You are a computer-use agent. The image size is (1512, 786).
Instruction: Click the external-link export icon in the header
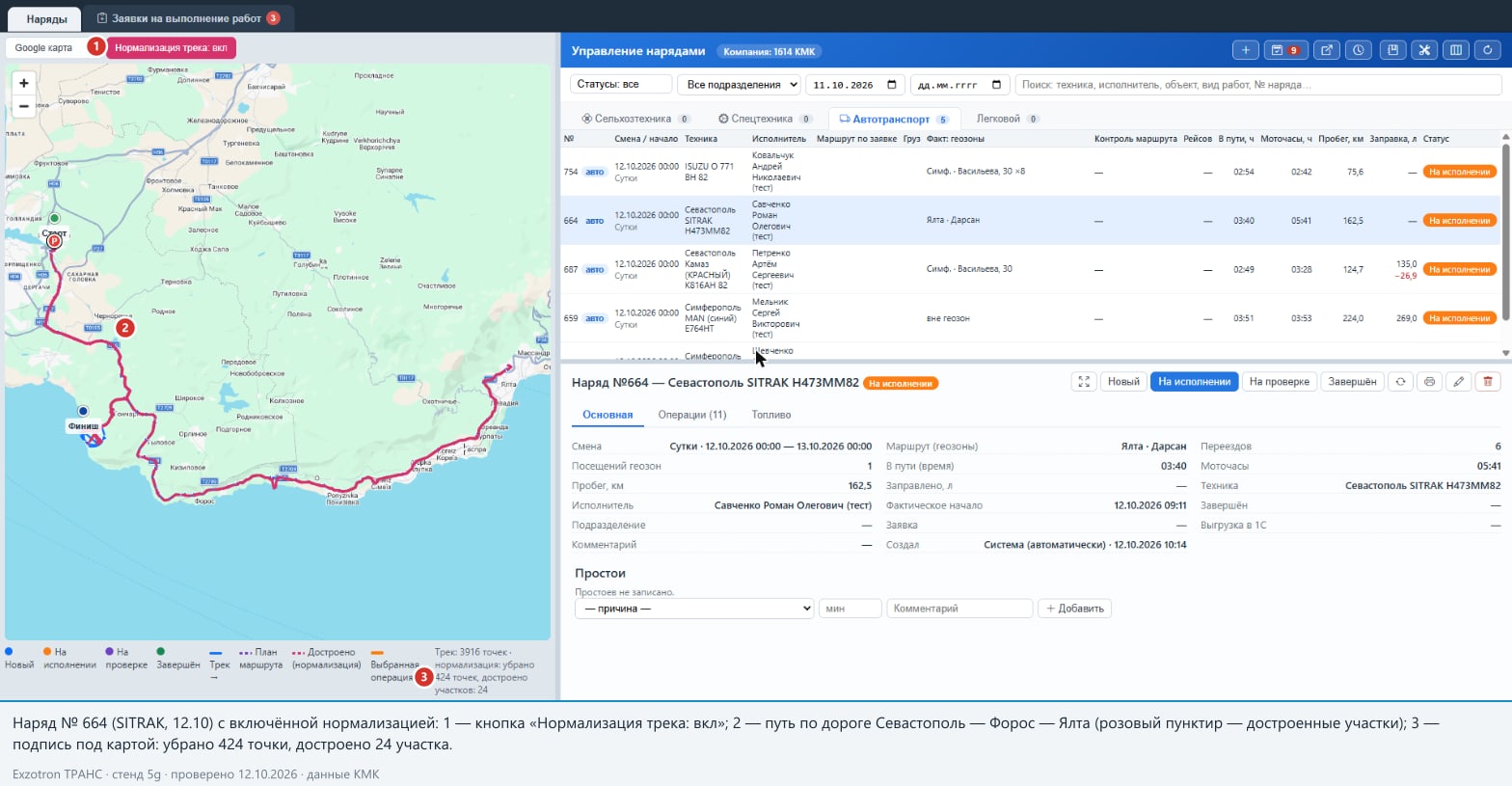pyautogui.click(x=1327, y=50)
